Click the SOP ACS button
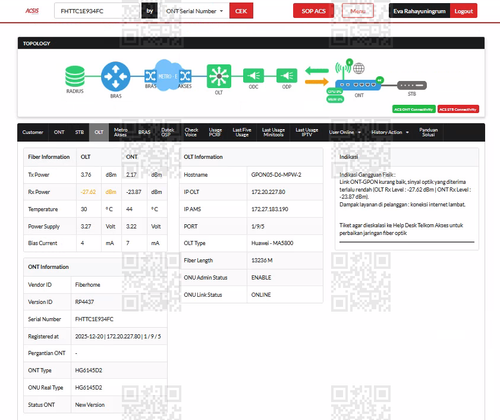500x420 pixels. pos(313,11)
